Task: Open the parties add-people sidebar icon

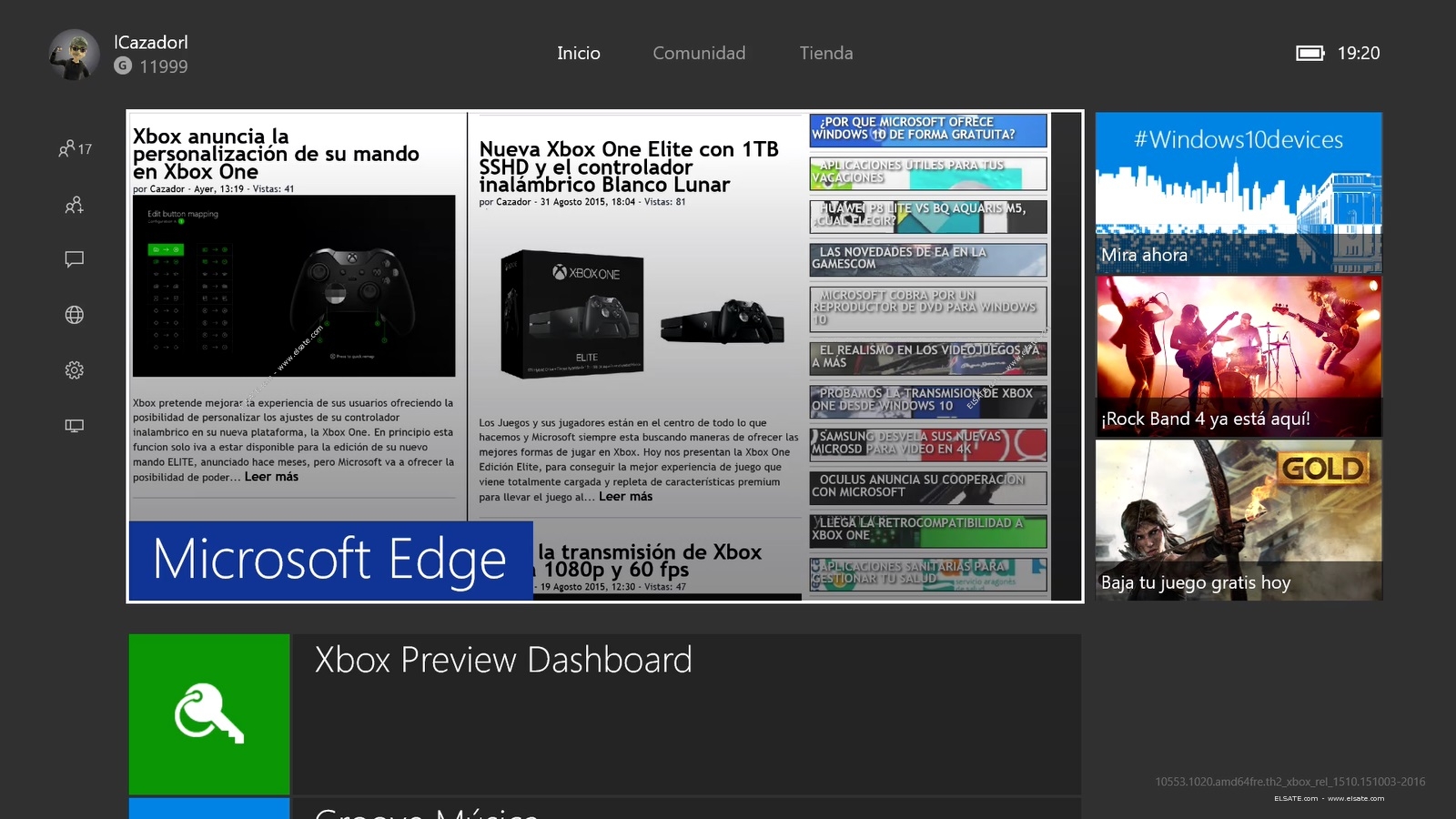Action: [75, 205]
